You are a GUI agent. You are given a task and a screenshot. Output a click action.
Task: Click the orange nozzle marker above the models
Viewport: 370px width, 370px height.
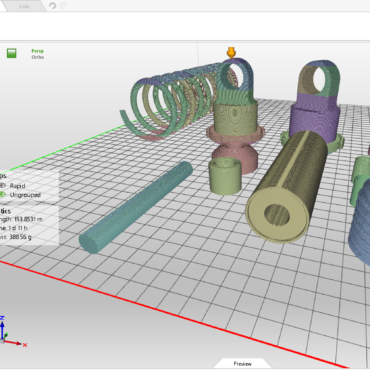pos(231,53)
